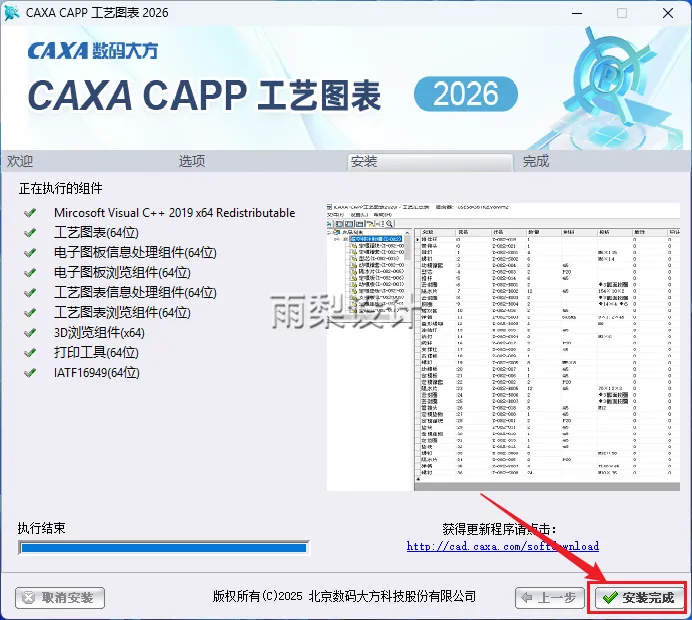This screenshot has height=620, width=692.
Task: Open the cad.caxa.com software download link
Action: 503,546
